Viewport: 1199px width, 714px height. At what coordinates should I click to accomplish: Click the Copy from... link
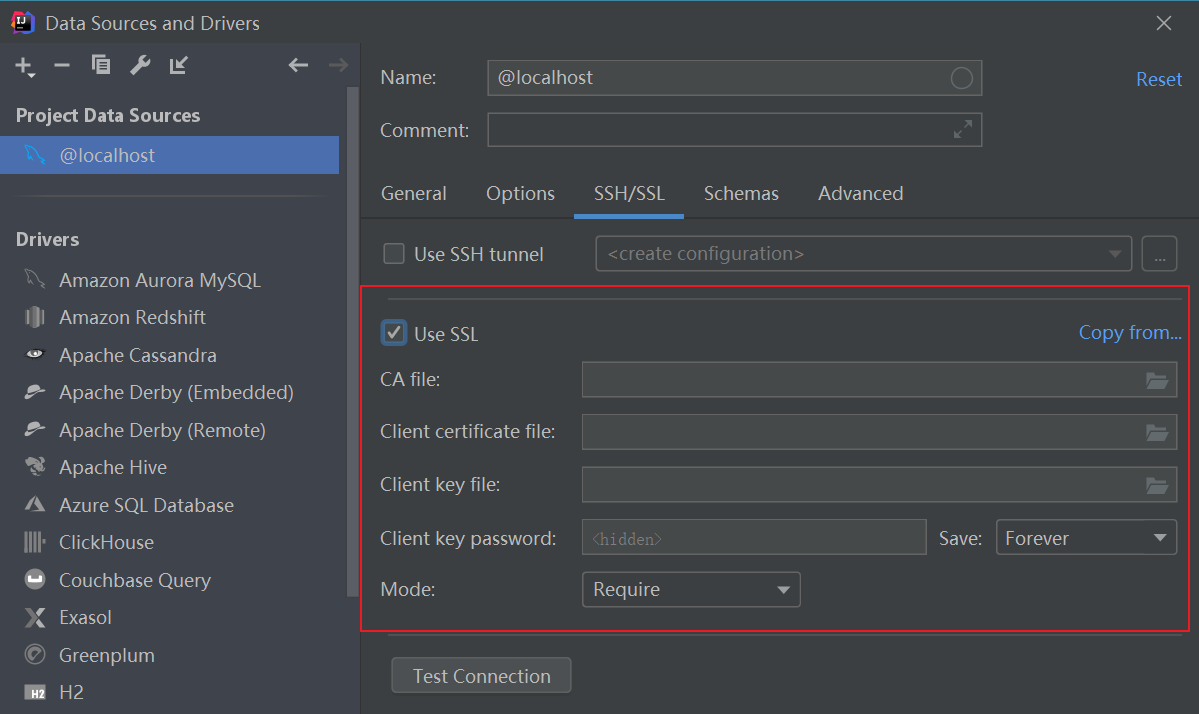(x=1130, y=333)
